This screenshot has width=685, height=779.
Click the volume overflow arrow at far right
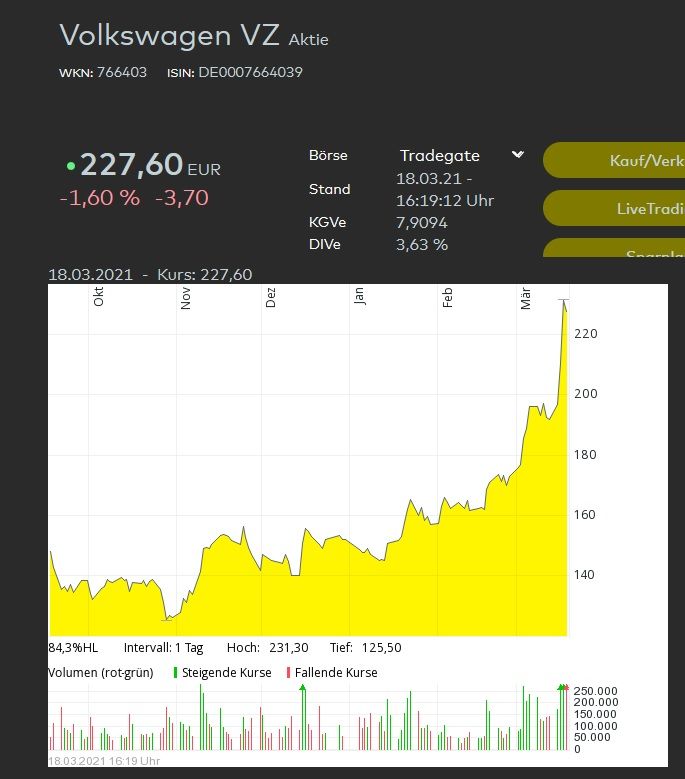click(562, 688)
